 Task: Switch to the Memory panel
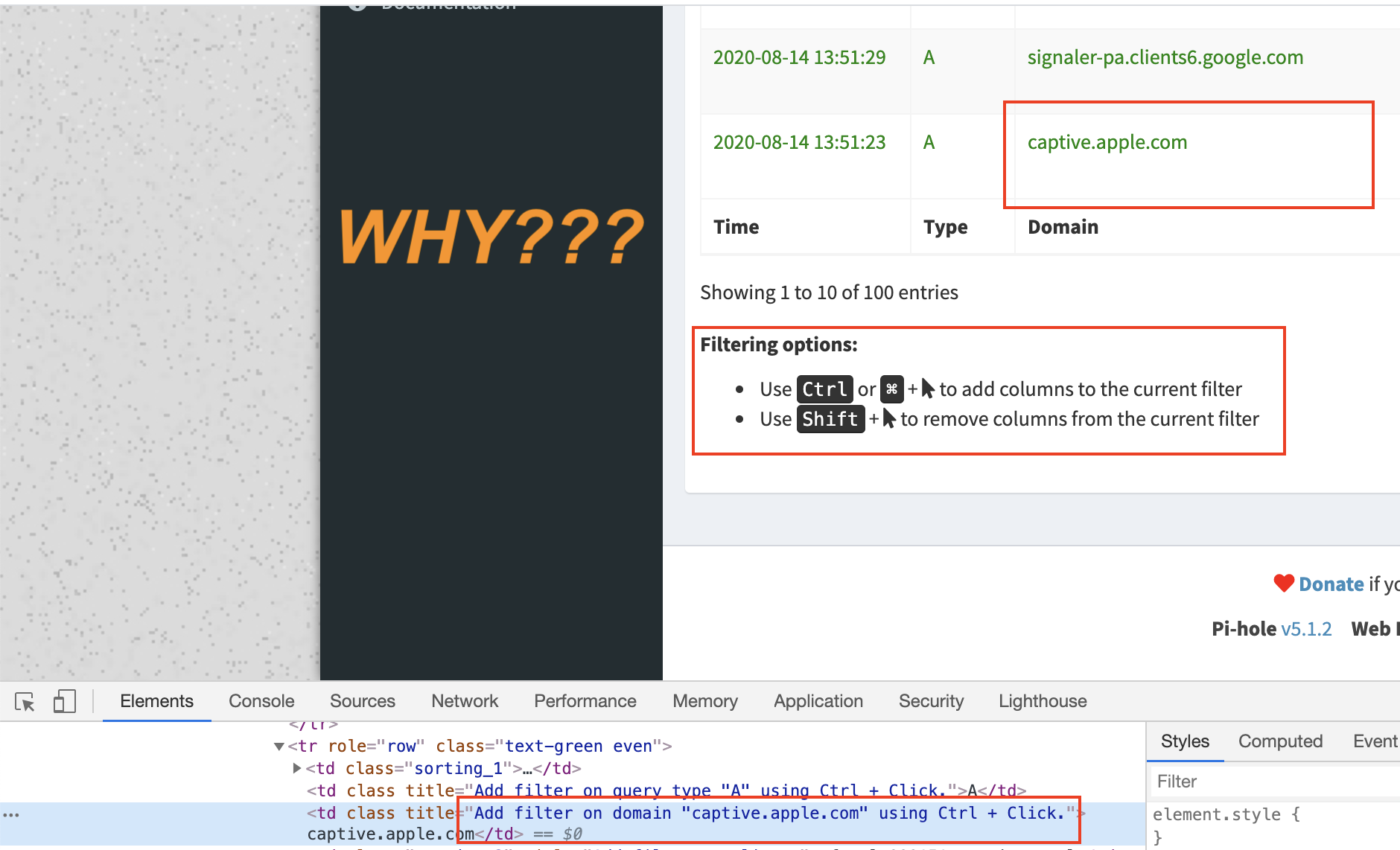704,701
